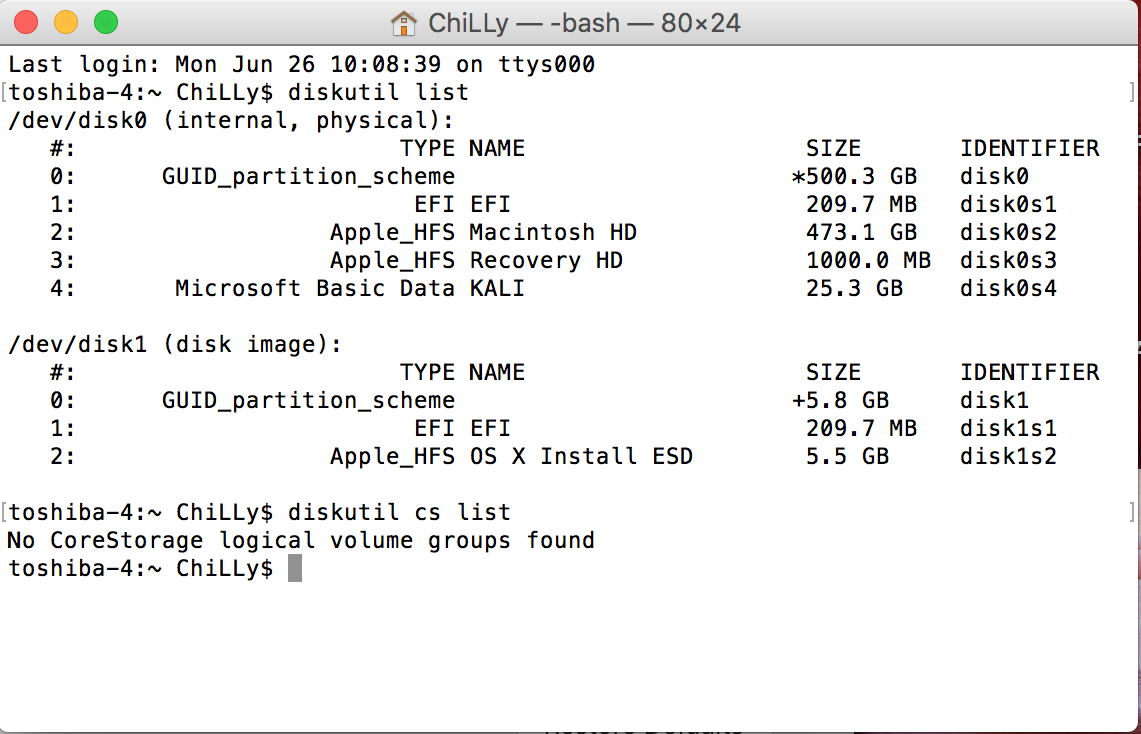Viewport: 1141px width, 734px height.
Task: Click the '5.5 GB' size value
Action: pyautogui.click(x=847, y=456)
